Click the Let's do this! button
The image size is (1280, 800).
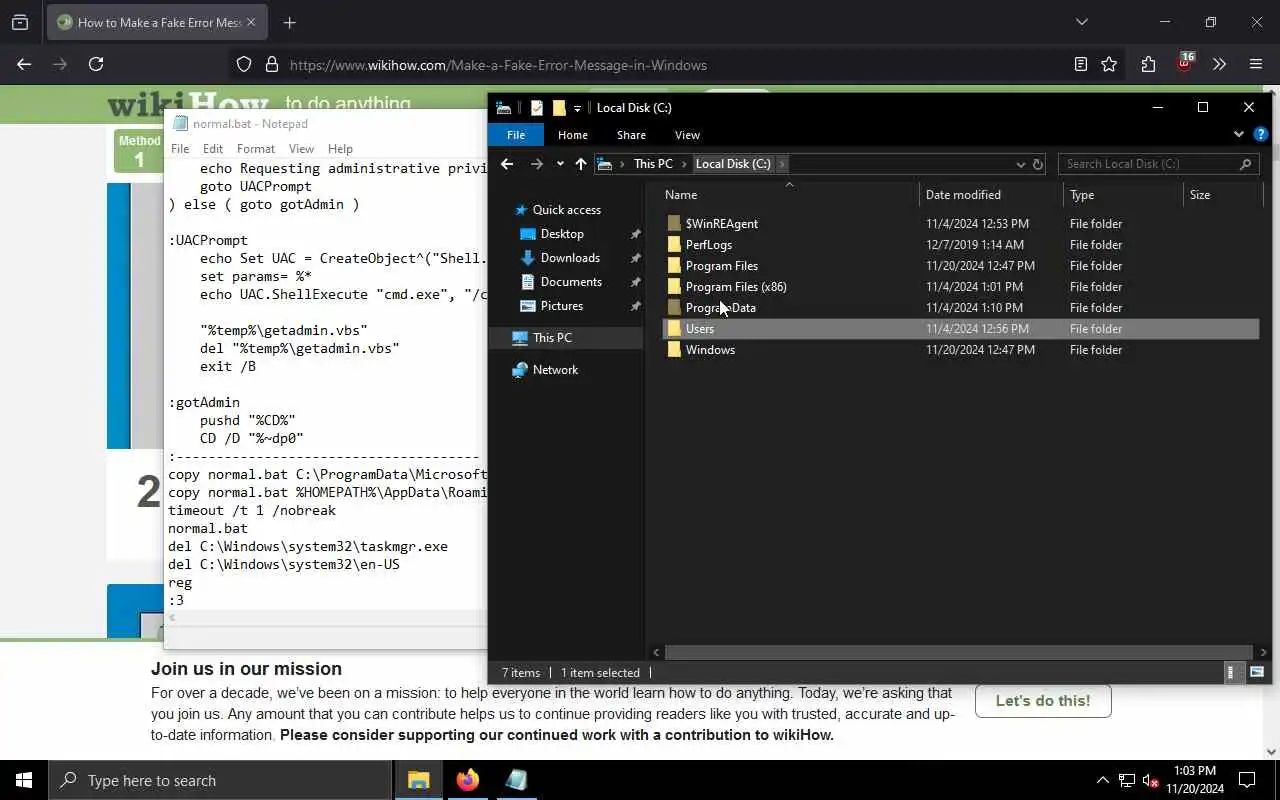coord(1043,701)
